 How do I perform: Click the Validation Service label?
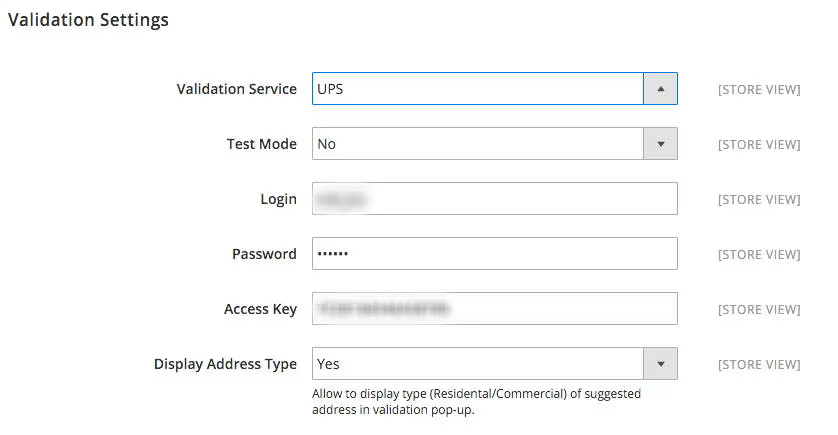click(x=236, y=89)
